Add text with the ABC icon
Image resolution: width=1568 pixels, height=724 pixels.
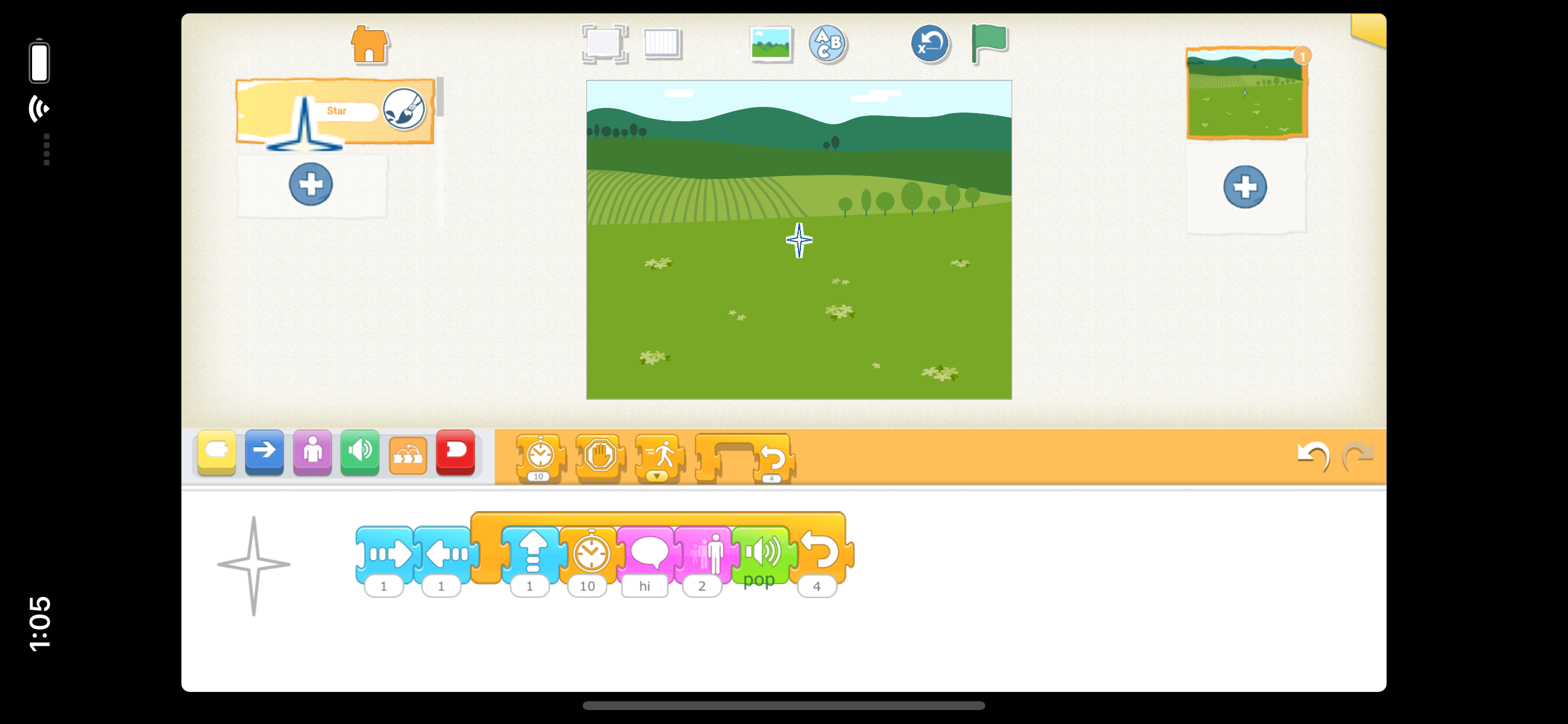coord(827,44)
